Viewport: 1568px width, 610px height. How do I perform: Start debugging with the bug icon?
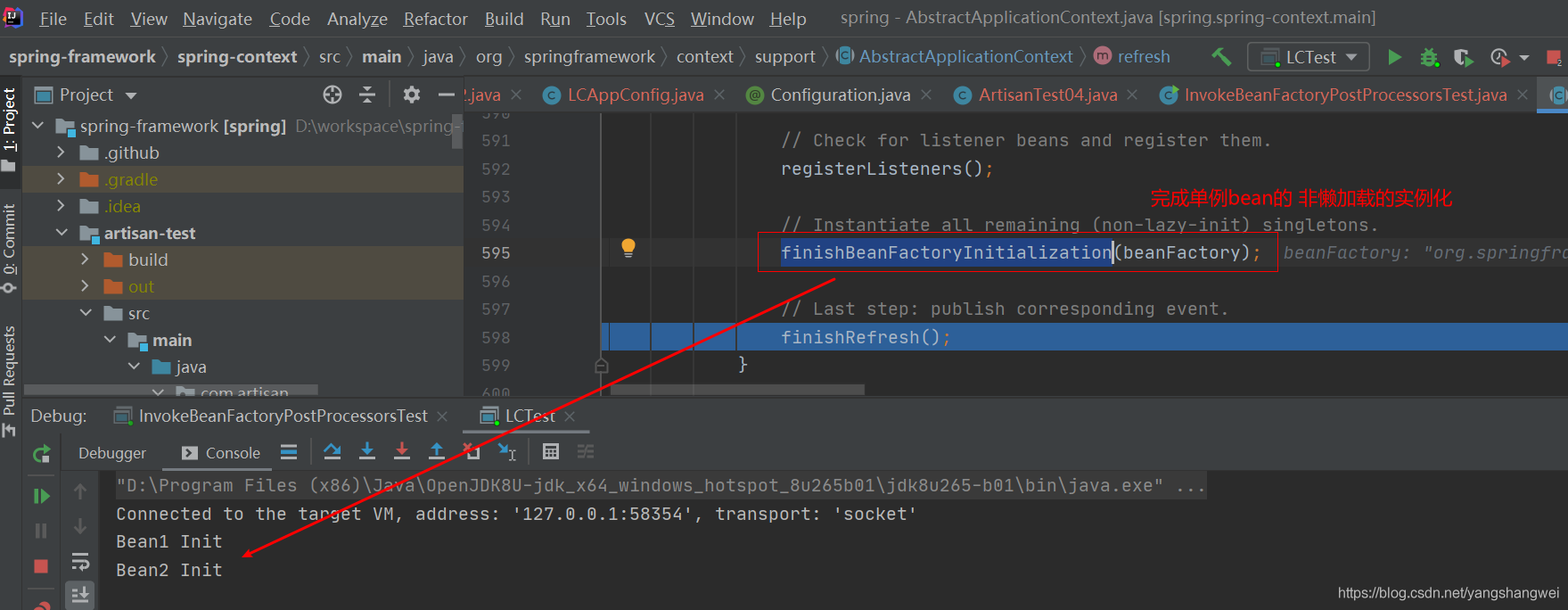pos(1429,57)
